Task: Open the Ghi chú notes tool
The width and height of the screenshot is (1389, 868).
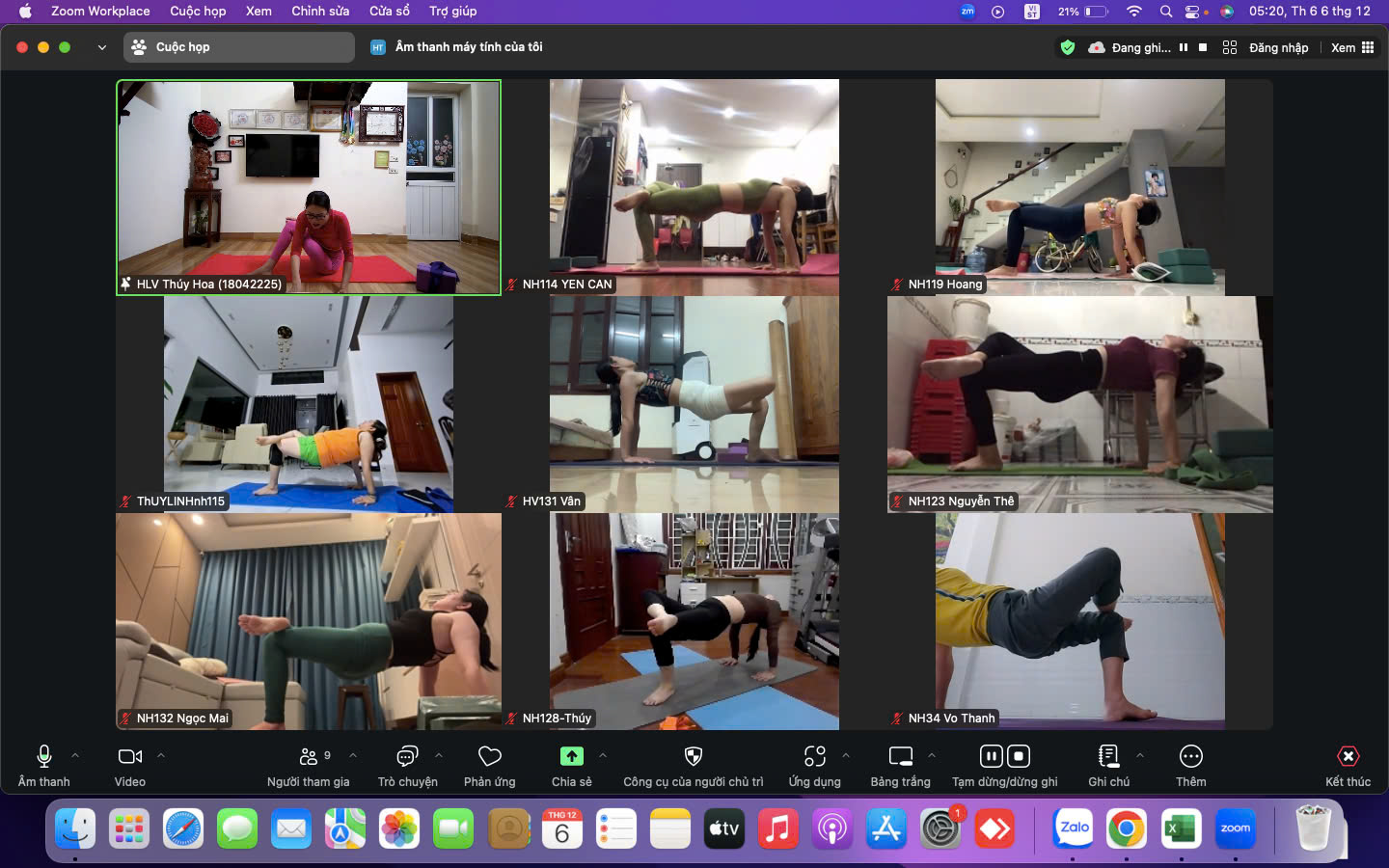Action: click(x=1108, y=757)
